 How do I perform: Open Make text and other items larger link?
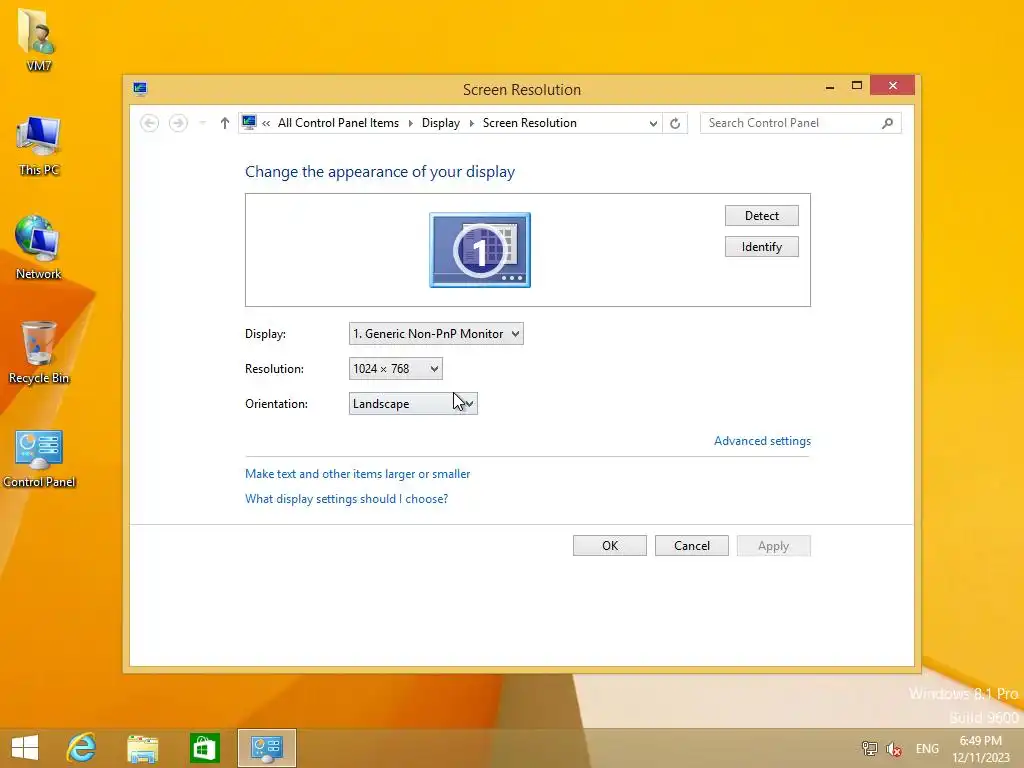357,474
